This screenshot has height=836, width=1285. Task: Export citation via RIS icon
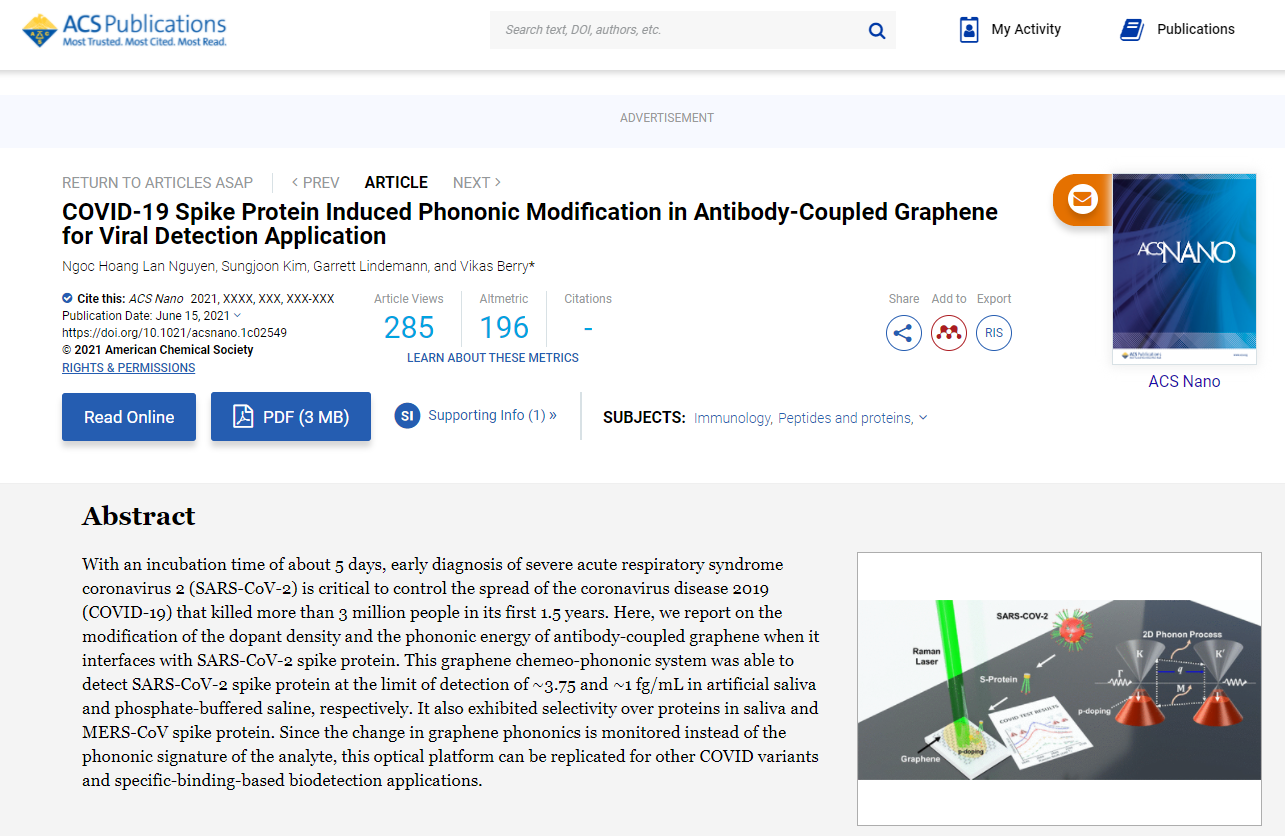[994, 333]
